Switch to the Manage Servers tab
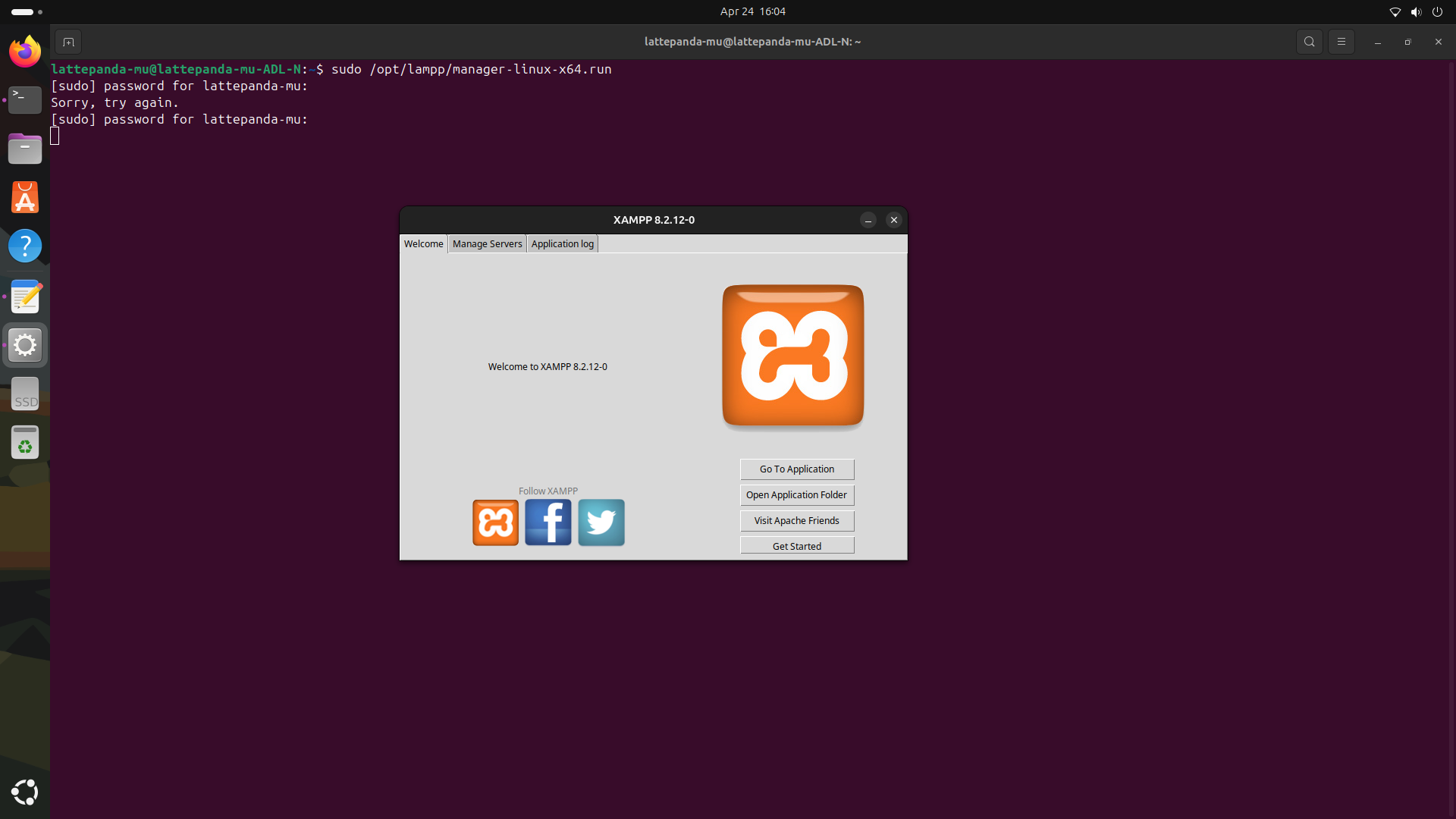Screen dimensions: 1456x819 (487, 243)
